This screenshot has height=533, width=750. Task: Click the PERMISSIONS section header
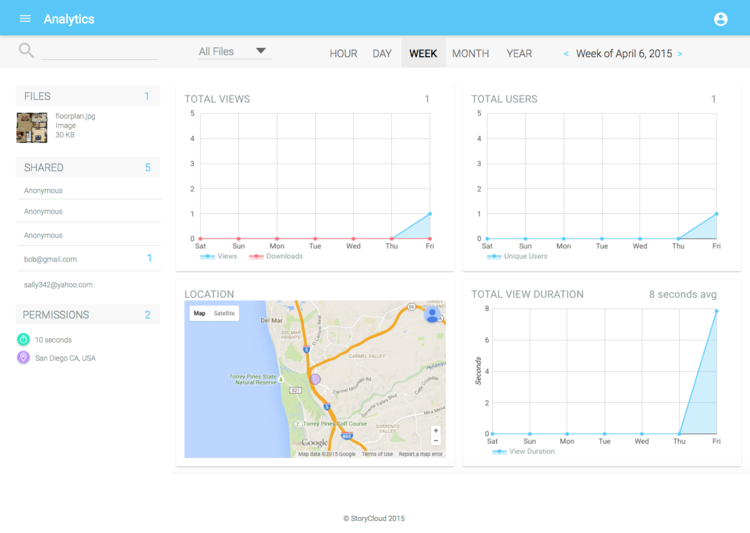point(88,314)
